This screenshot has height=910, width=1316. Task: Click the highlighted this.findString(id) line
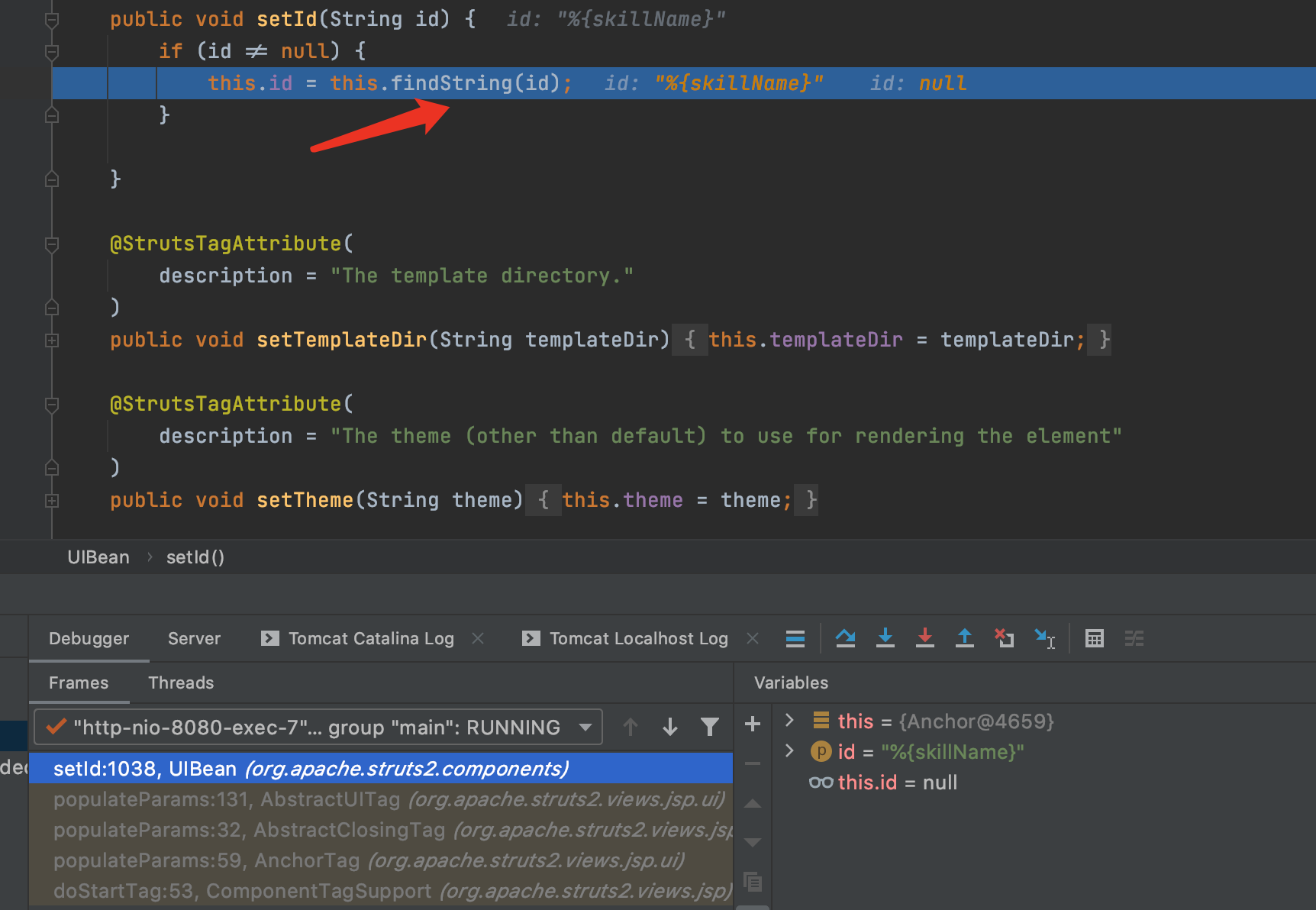point(684,82)
